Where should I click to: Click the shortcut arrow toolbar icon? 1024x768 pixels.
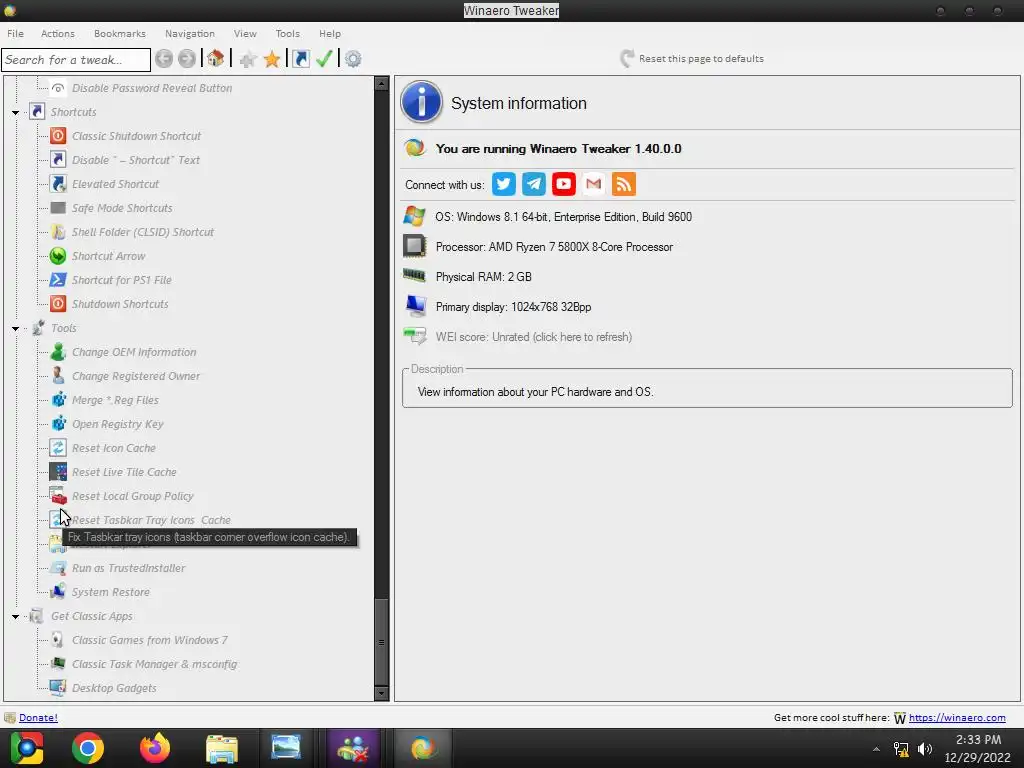tap(300, 59)
